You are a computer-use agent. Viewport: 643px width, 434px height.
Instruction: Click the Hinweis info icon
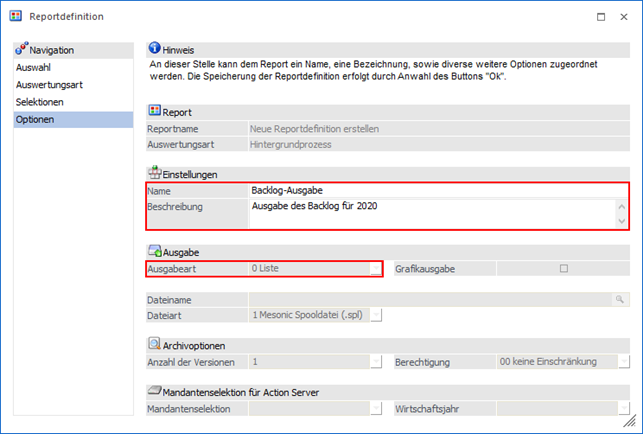pyautogui.click(x=155, y=49)
